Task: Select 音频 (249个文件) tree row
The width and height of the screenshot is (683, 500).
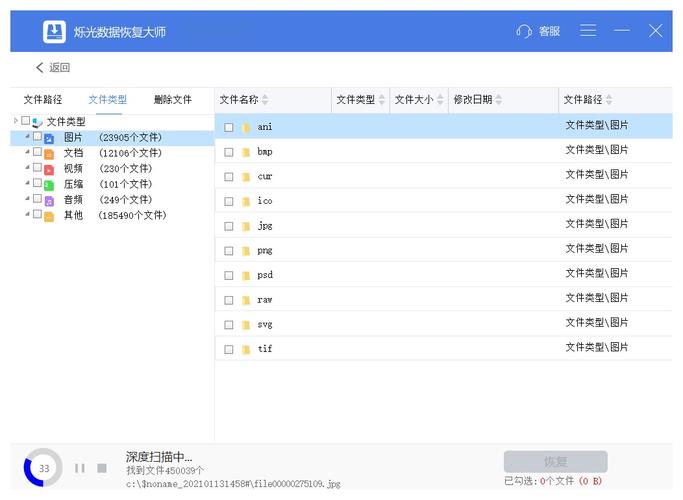Action: 112,200
